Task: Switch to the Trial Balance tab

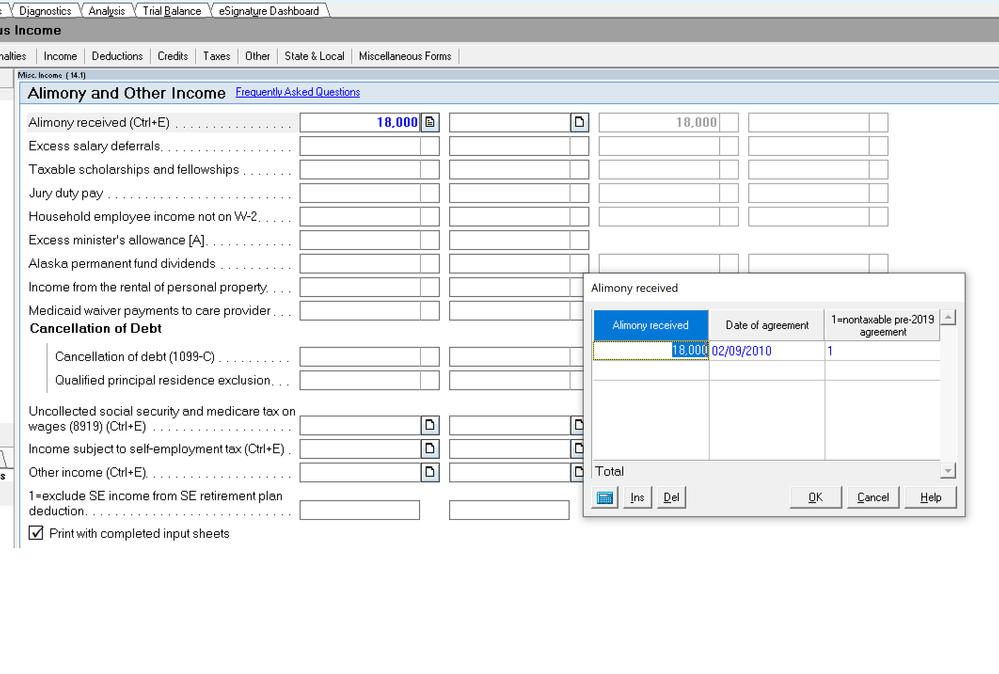Action: tap(171, 11)
